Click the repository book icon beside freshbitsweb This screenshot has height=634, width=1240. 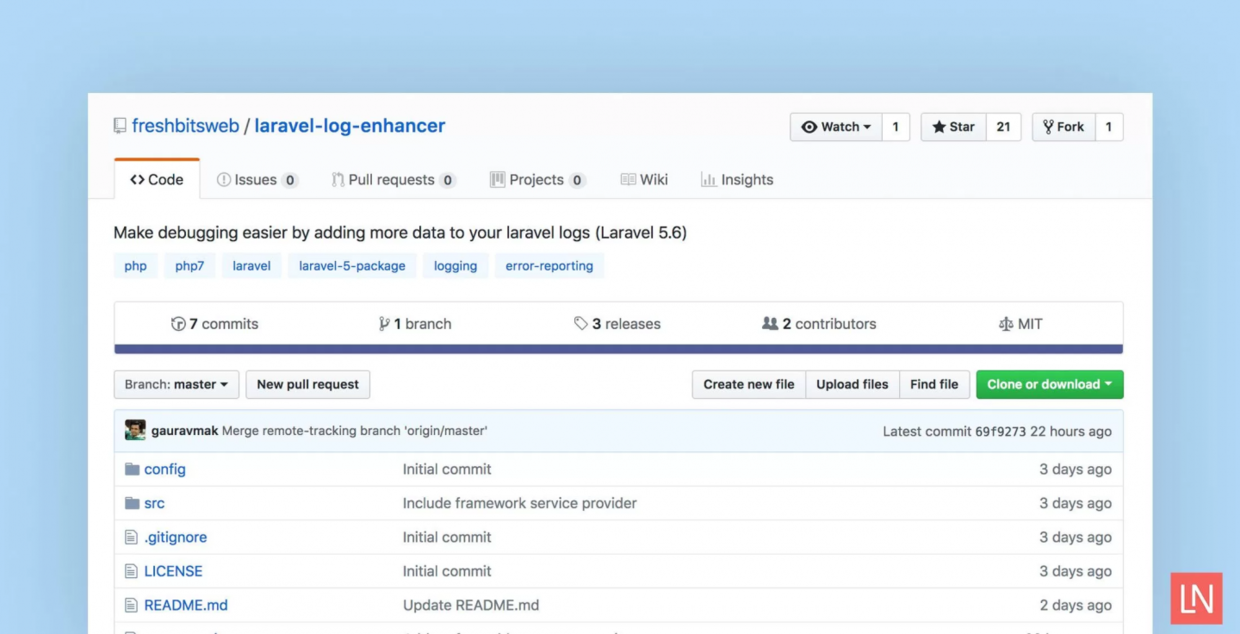click(x=120, y=126)
